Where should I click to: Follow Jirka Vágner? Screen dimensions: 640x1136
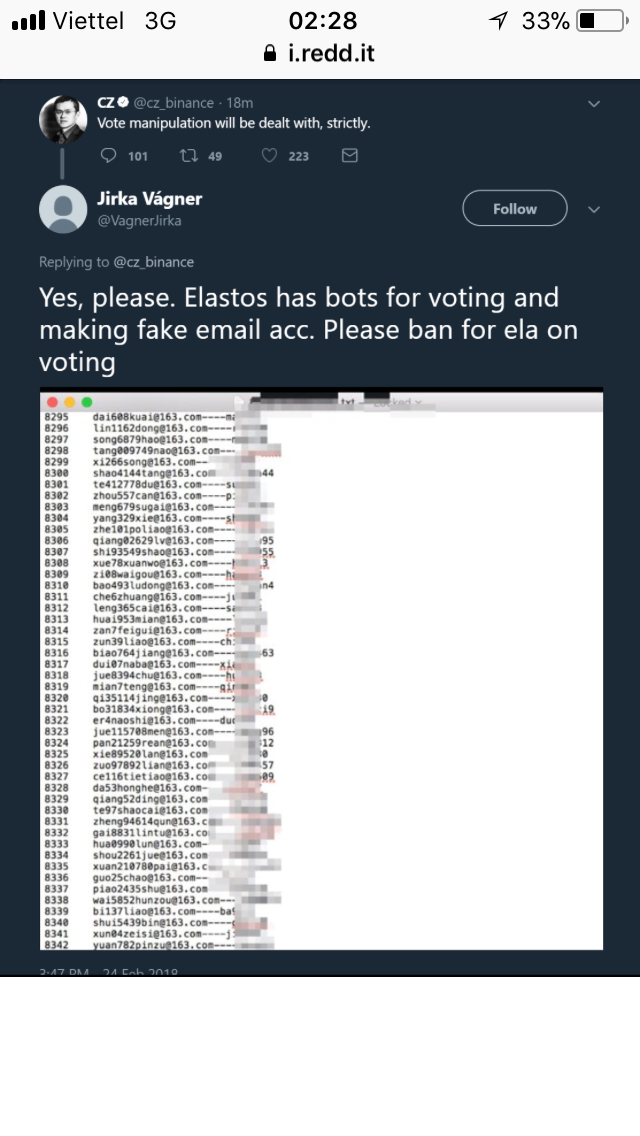514,209
